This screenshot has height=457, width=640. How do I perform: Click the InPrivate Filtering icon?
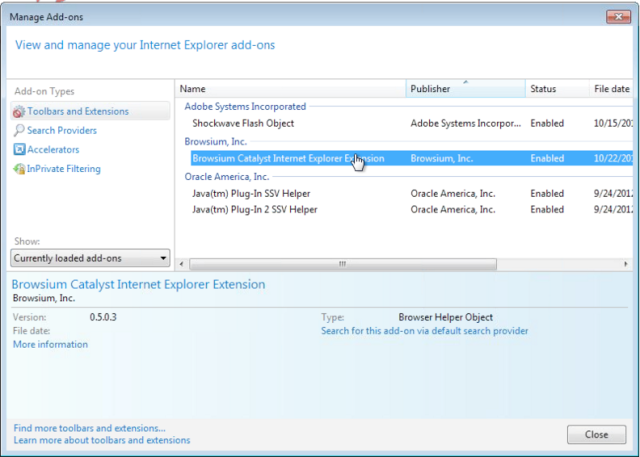click(19, 169)
